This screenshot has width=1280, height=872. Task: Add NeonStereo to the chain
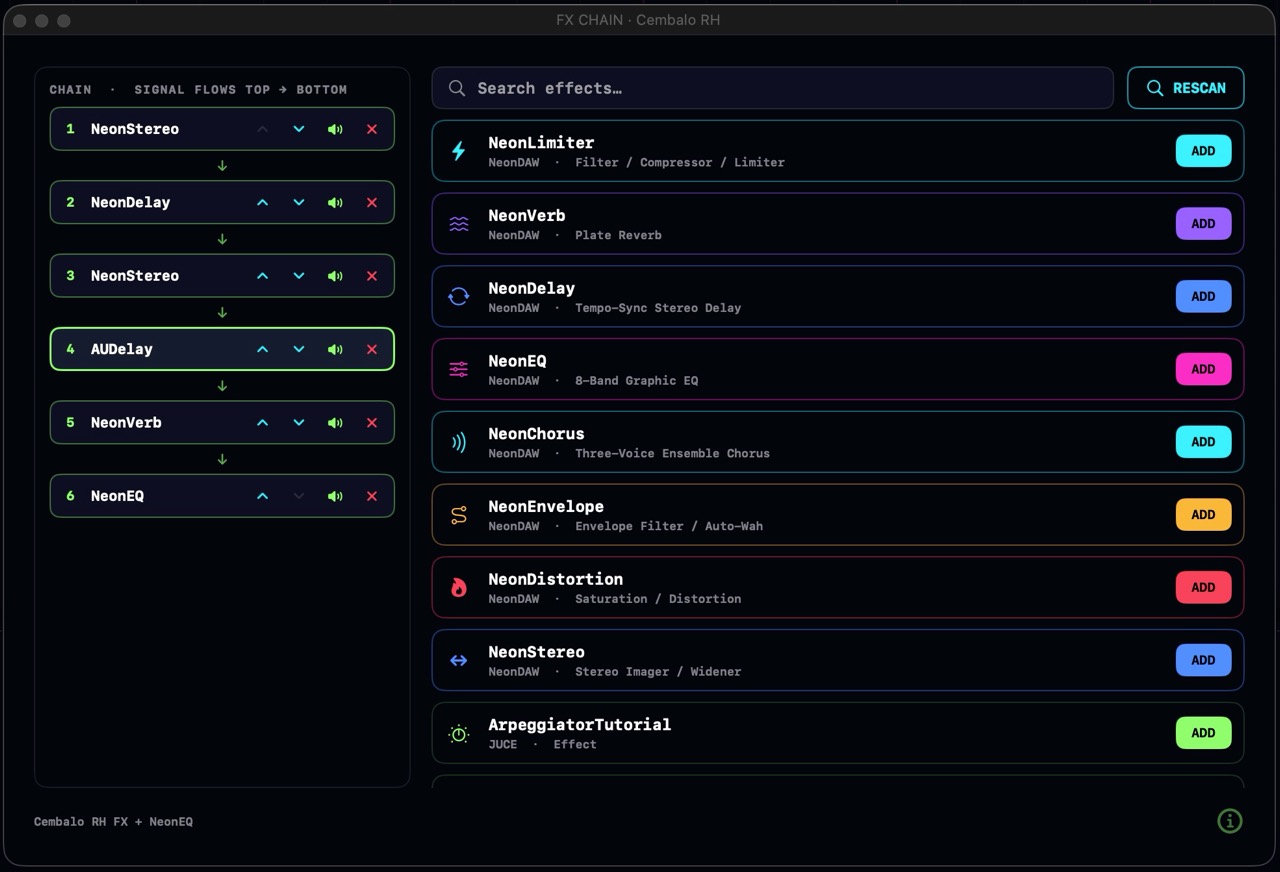1203,660
